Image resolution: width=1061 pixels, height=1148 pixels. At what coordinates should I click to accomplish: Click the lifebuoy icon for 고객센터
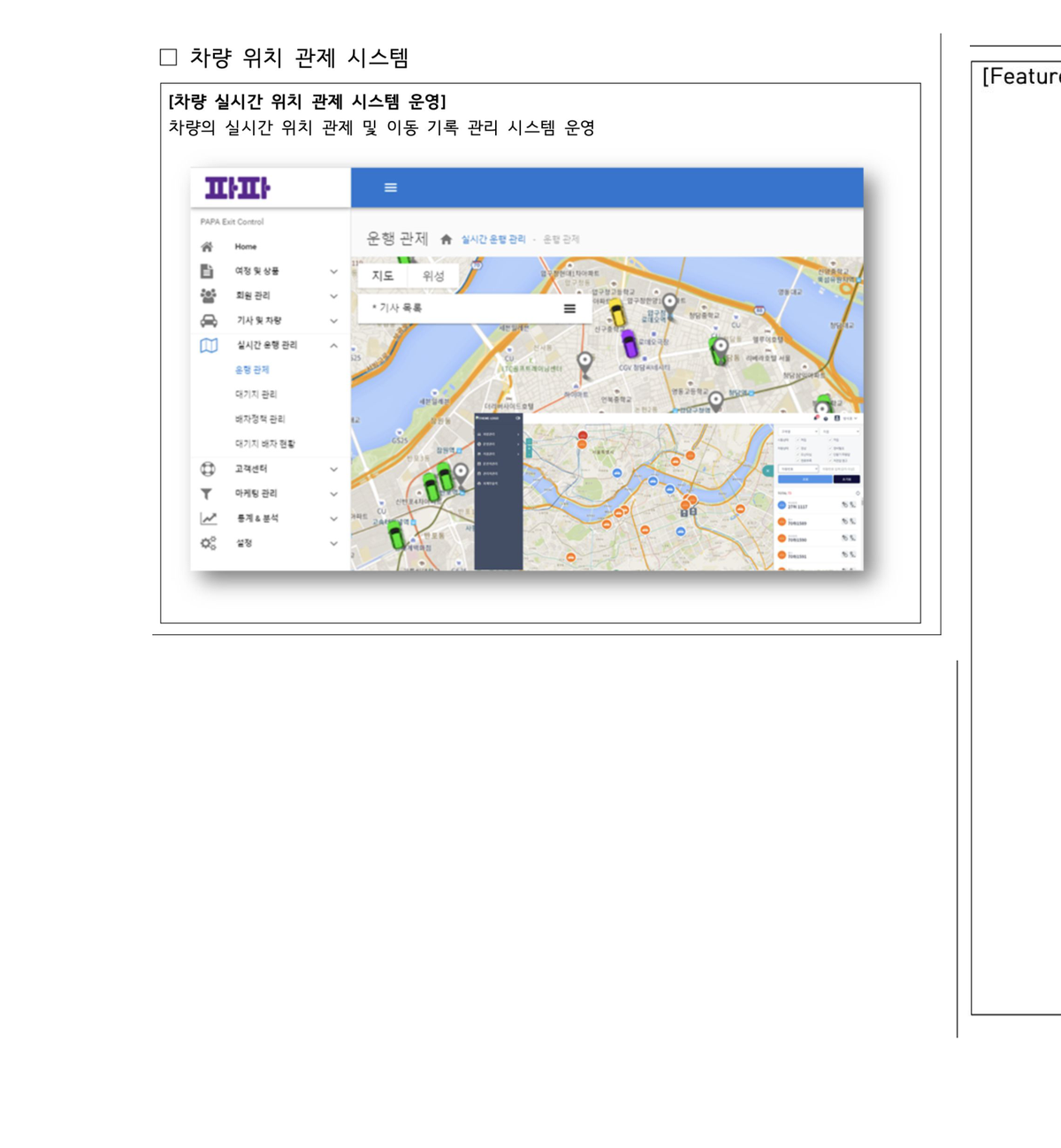tap(209, 470)
